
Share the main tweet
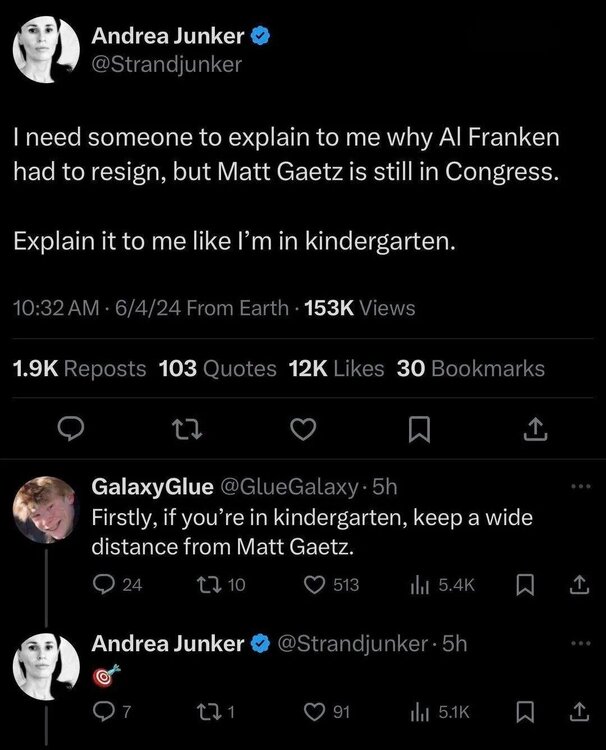tap(535, 429)
